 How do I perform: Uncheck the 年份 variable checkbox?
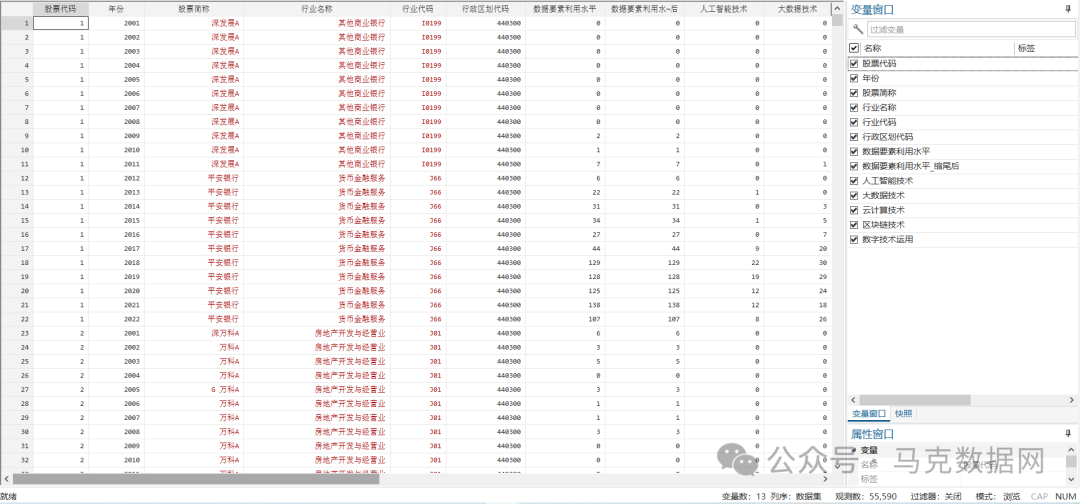[855, 78]
